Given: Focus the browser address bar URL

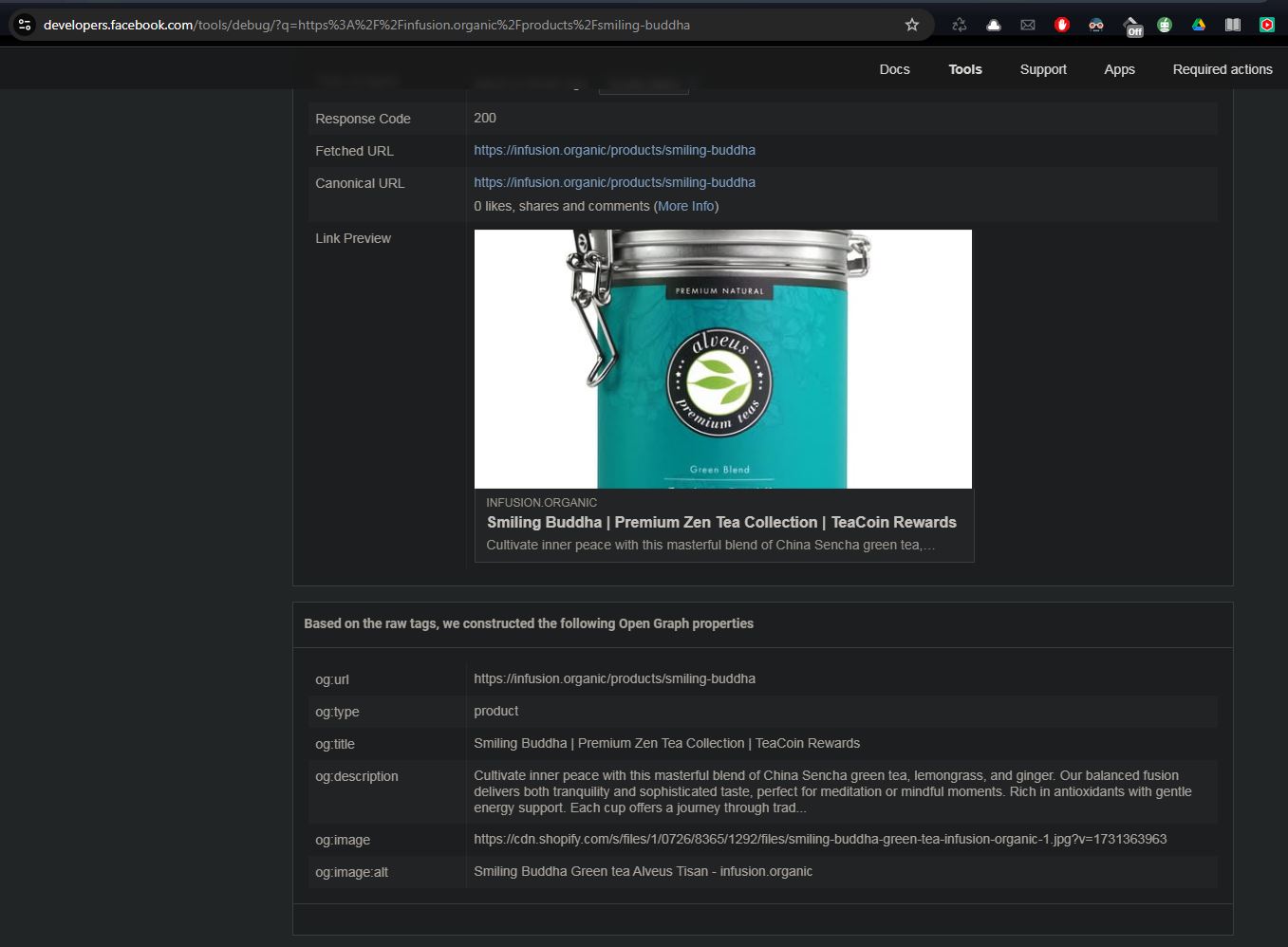Looking at the screenshot, I should coord(366,25).
